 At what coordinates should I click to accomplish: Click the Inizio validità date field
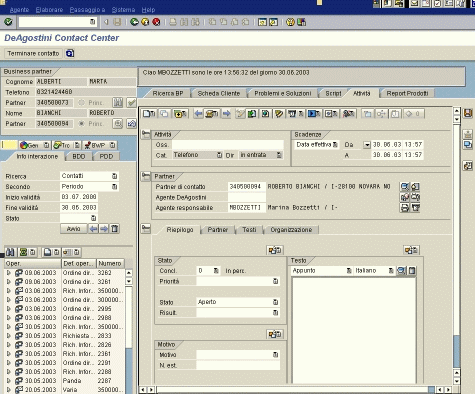[x=79, y=197]
